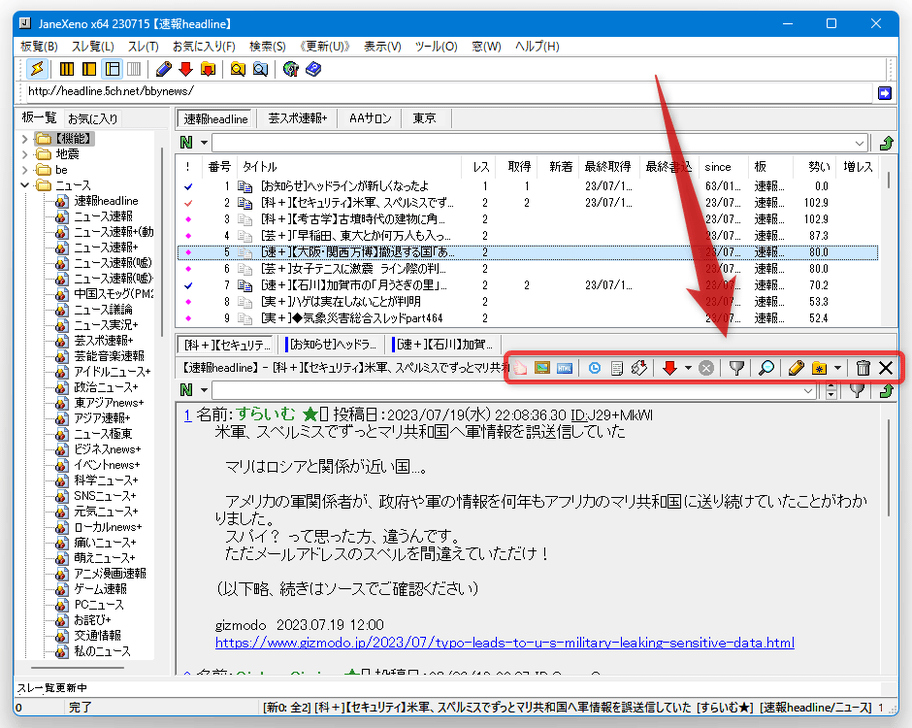Select thread row 8 ハゲは実在しないことが判明
912x728 pixels.
coord(527,302)
